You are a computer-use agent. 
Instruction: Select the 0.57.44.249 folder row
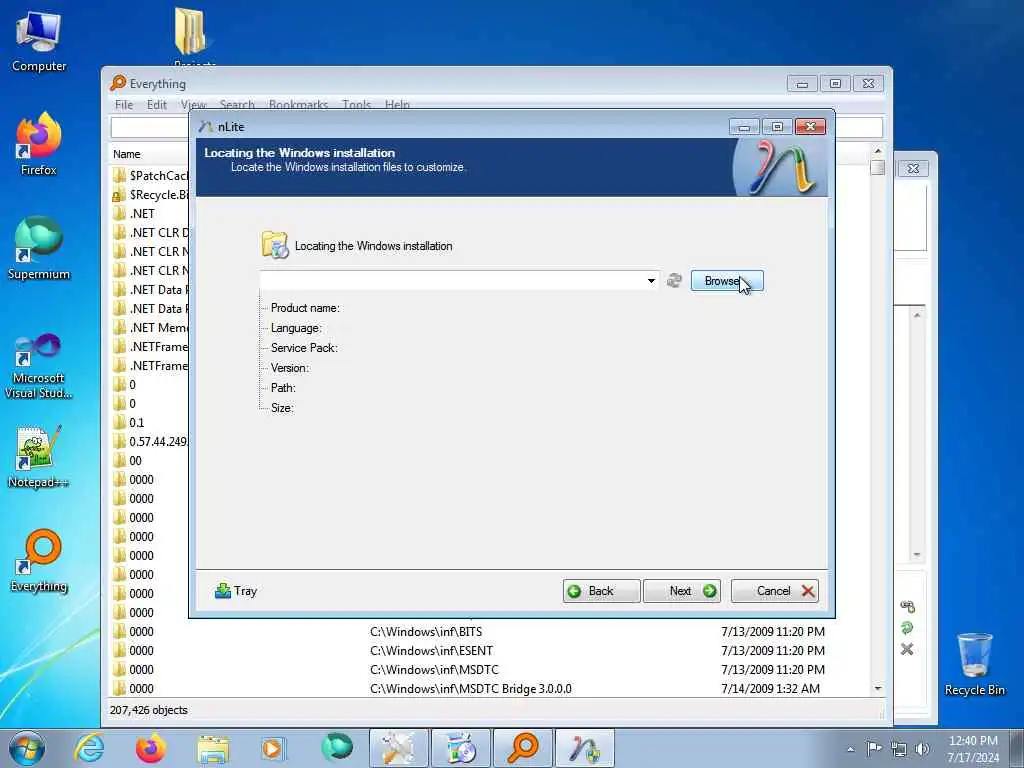click(150, 441)
